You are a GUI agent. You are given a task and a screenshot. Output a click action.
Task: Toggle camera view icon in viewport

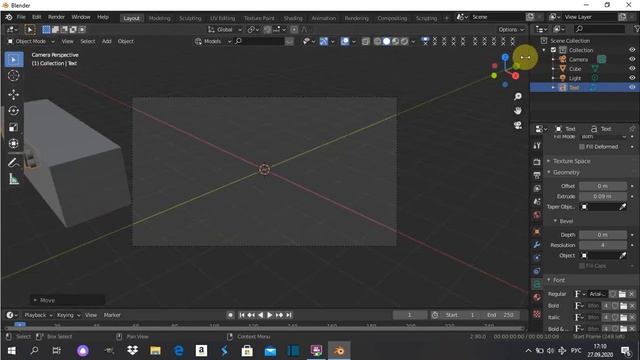(518, 125)
